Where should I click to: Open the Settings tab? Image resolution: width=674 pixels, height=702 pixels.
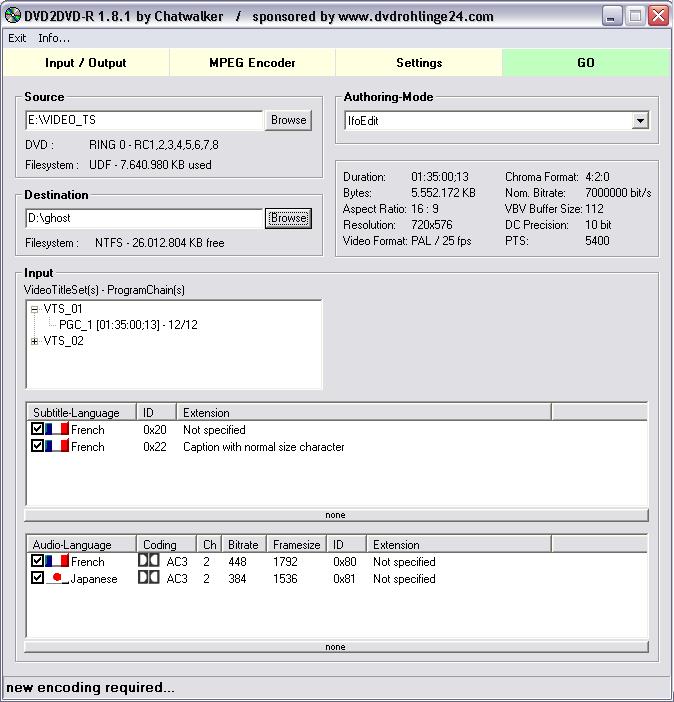419,63
